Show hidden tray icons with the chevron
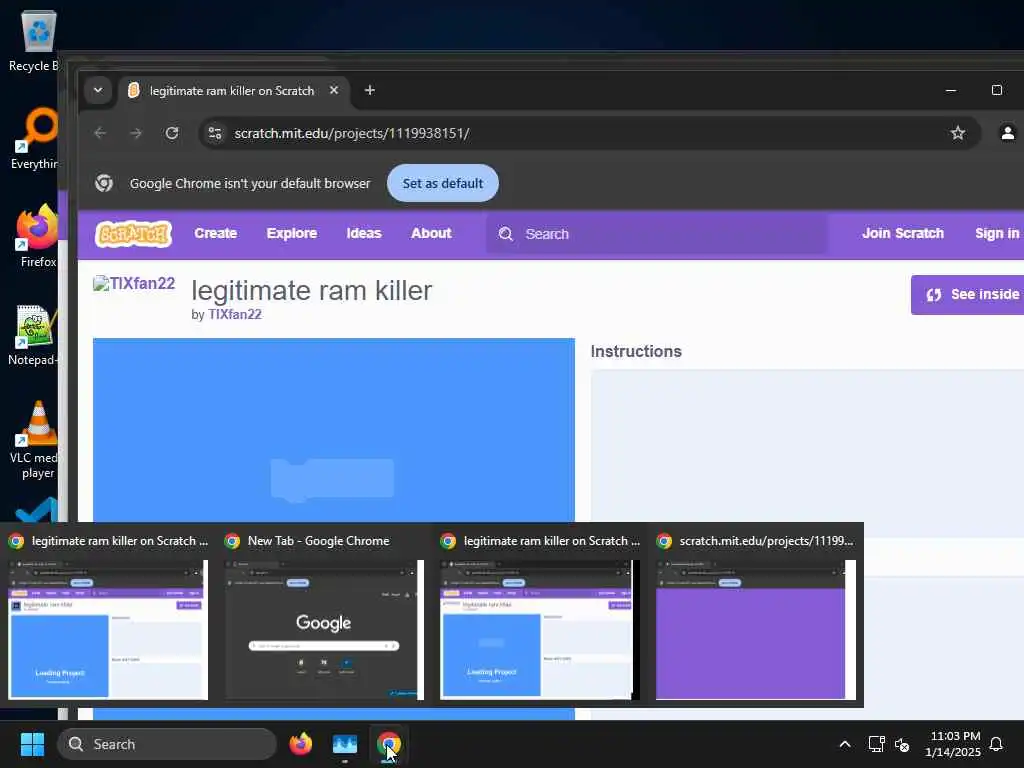1024x768 pixels. tap(844, 744)
